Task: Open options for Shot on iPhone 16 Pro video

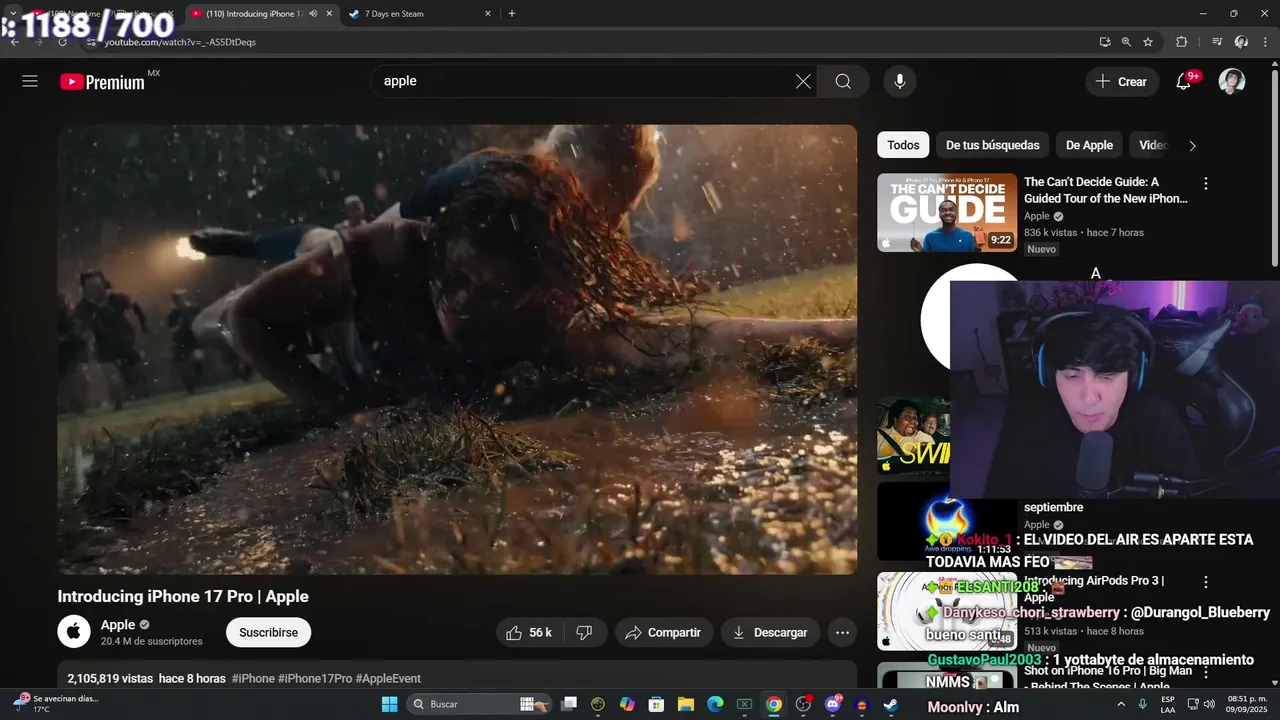Action: pyautogui.click(x=1206, y=671)
